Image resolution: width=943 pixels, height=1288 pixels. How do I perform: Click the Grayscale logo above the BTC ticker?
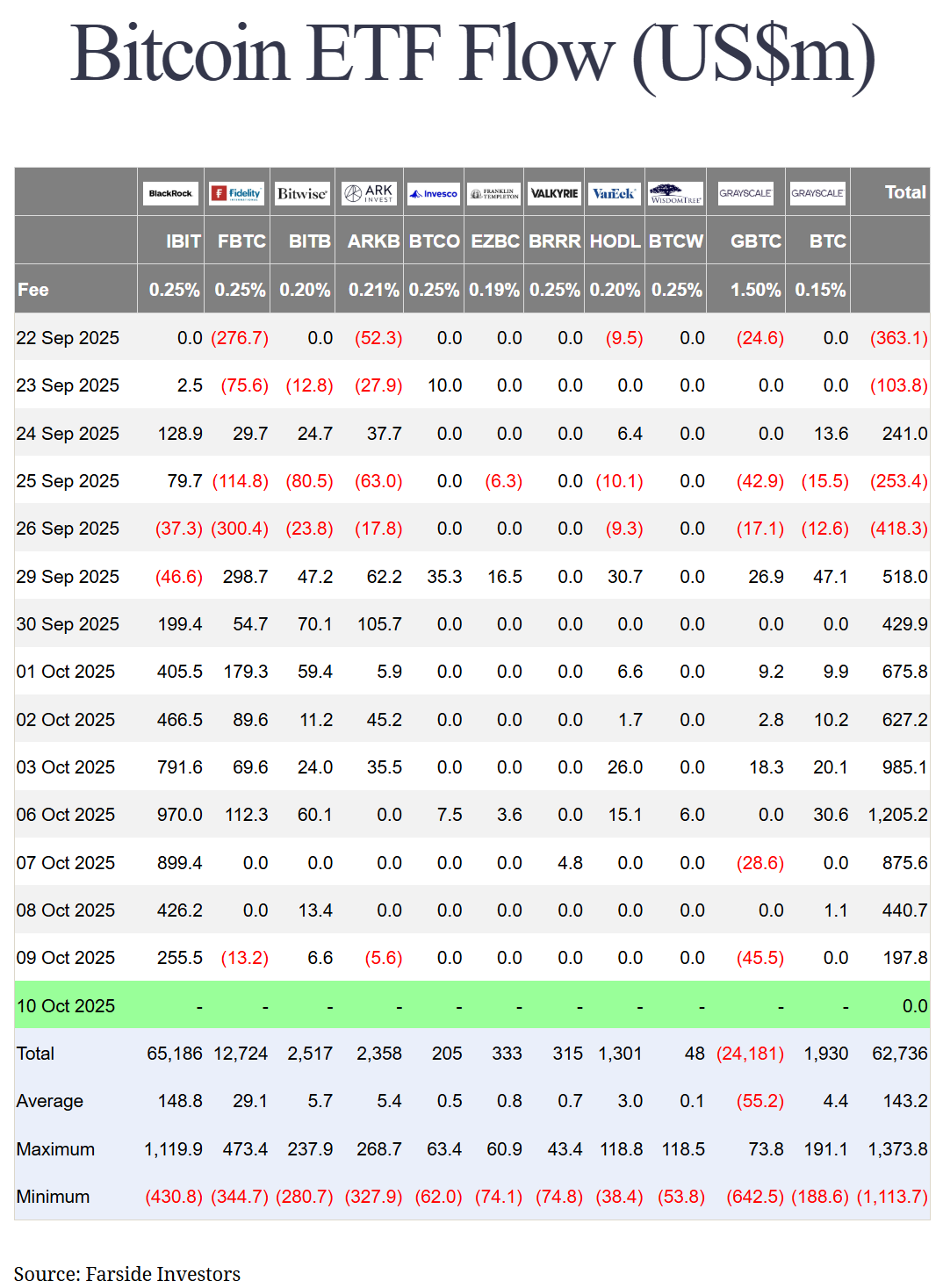[x=817, y=193]
